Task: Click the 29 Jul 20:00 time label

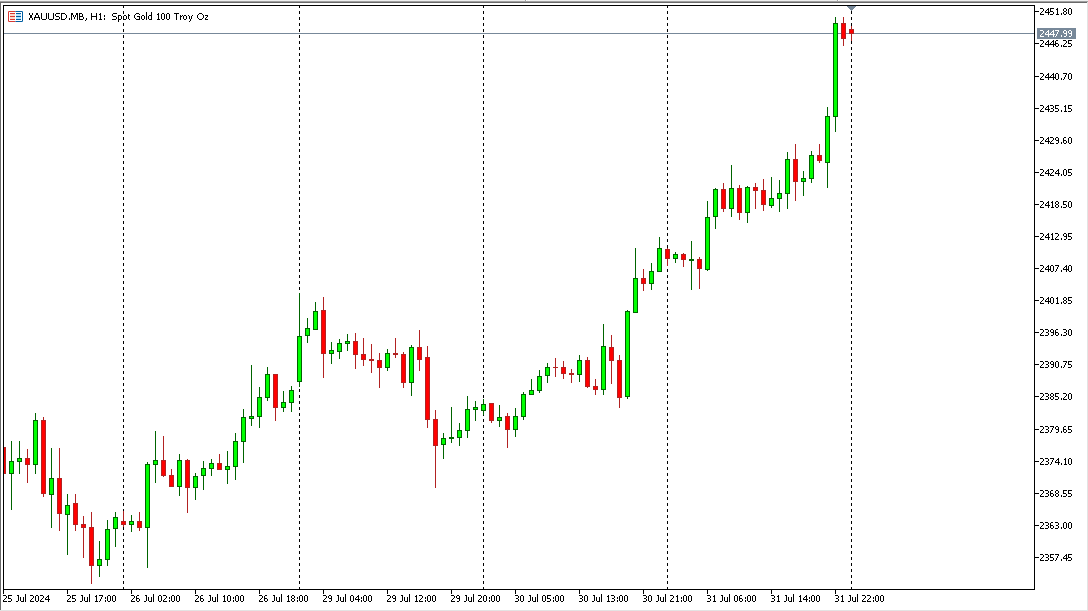Action: tap(475, 599)
